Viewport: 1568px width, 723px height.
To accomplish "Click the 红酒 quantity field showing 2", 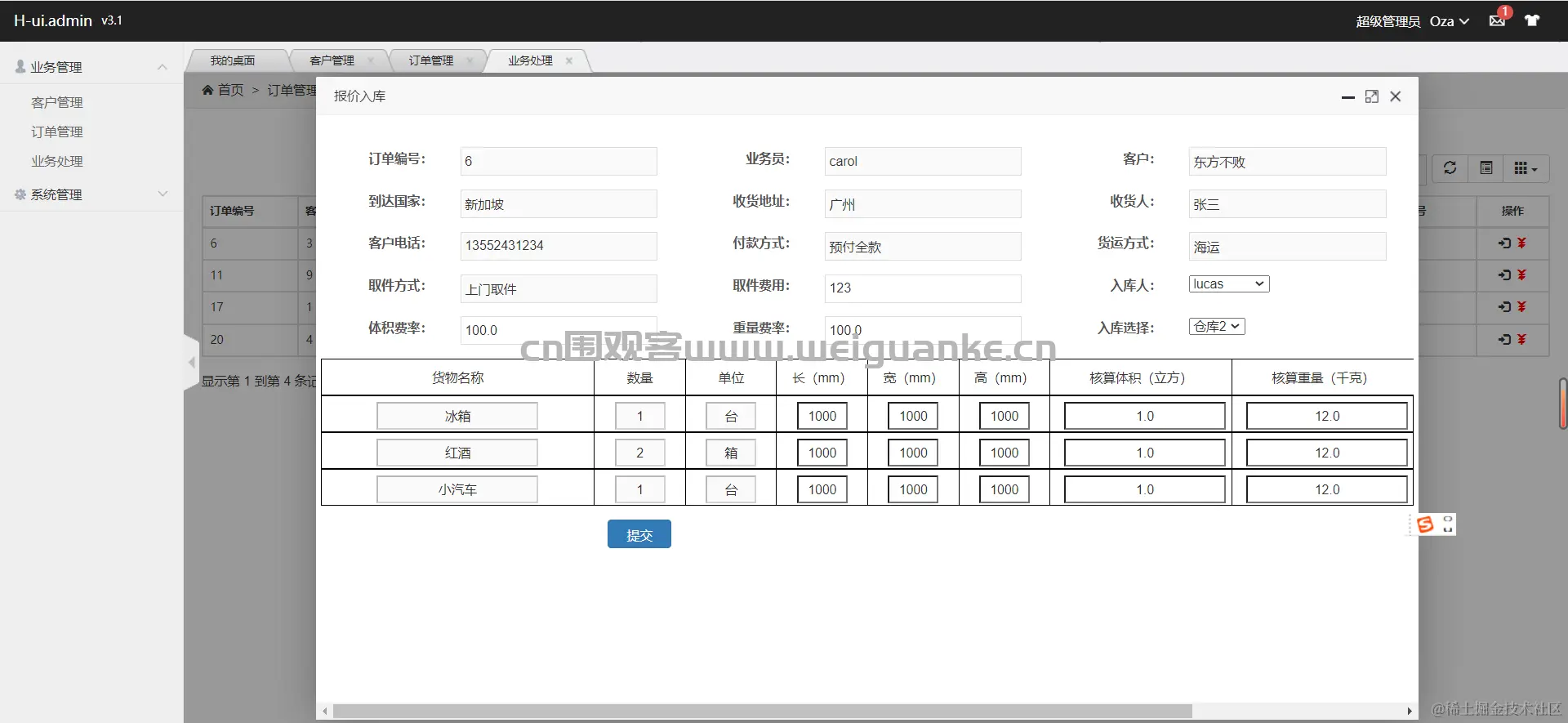I will point(640,453).
